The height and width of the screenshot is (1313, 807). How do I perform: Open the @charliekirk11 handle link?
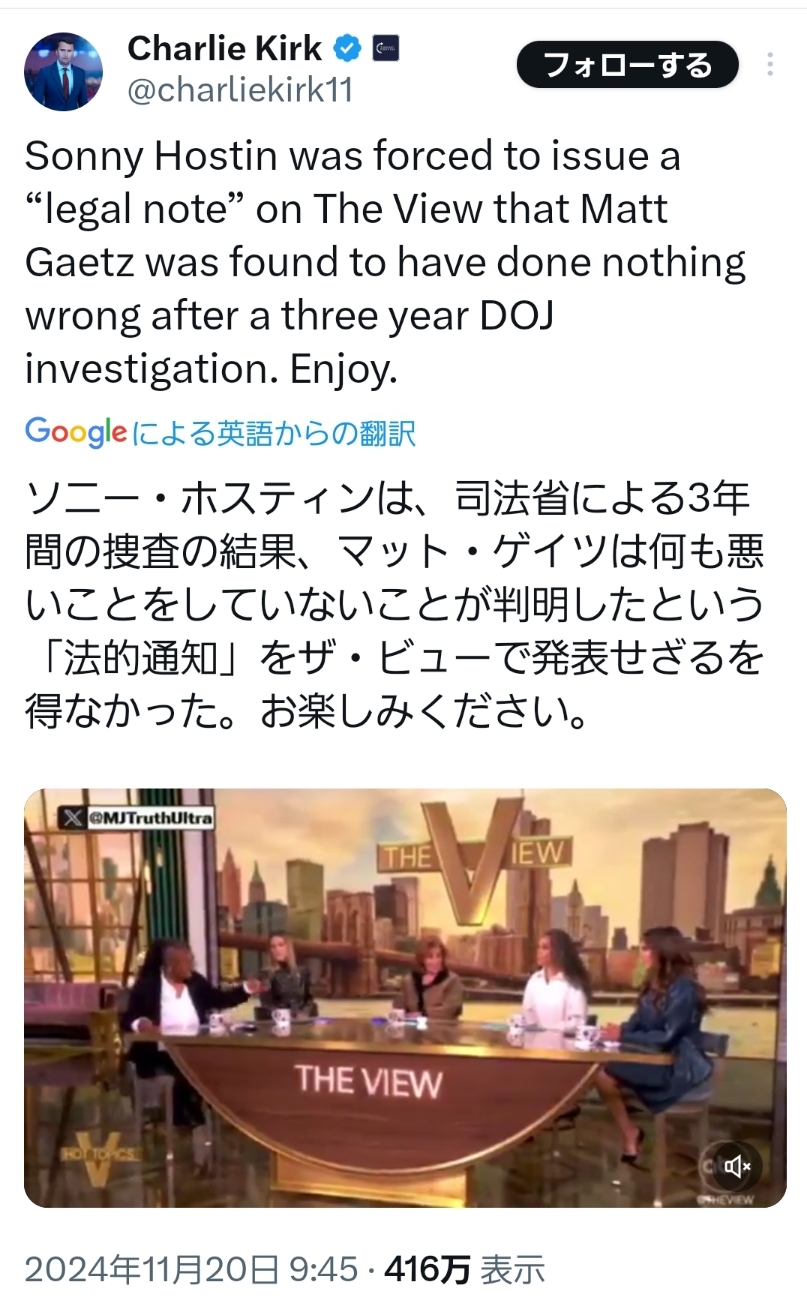(240, 90)
